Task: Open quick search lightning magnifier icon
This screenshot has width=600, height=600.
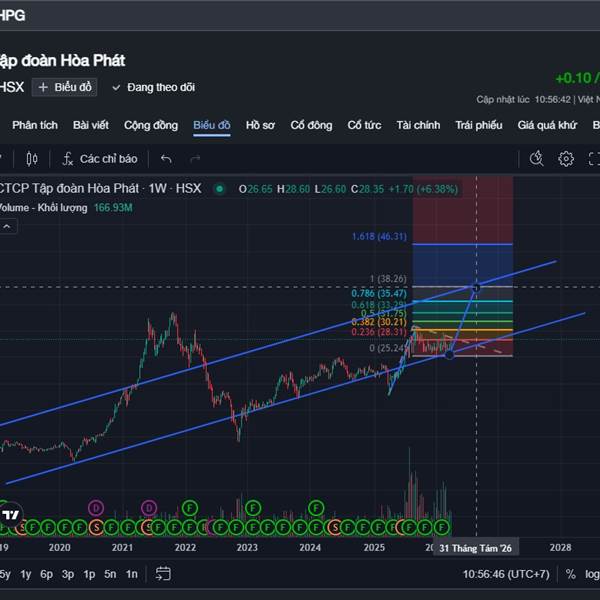Action: [536, 158]
